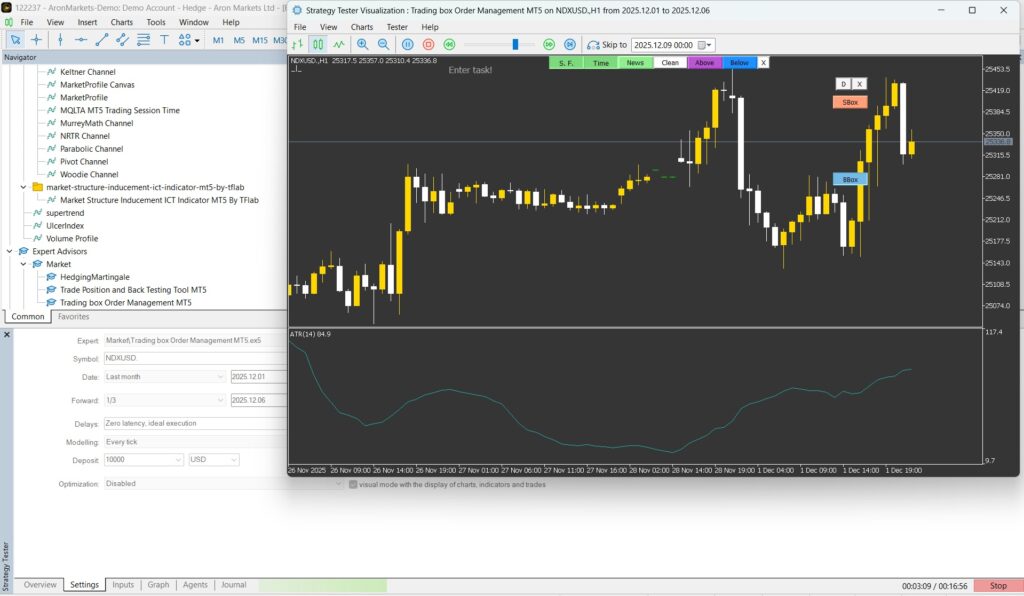Image resolution: width=1024 pixels, height=596 pixels.
Task: Select the crosshair tool in main toolbar
Action: pos(36,40)
